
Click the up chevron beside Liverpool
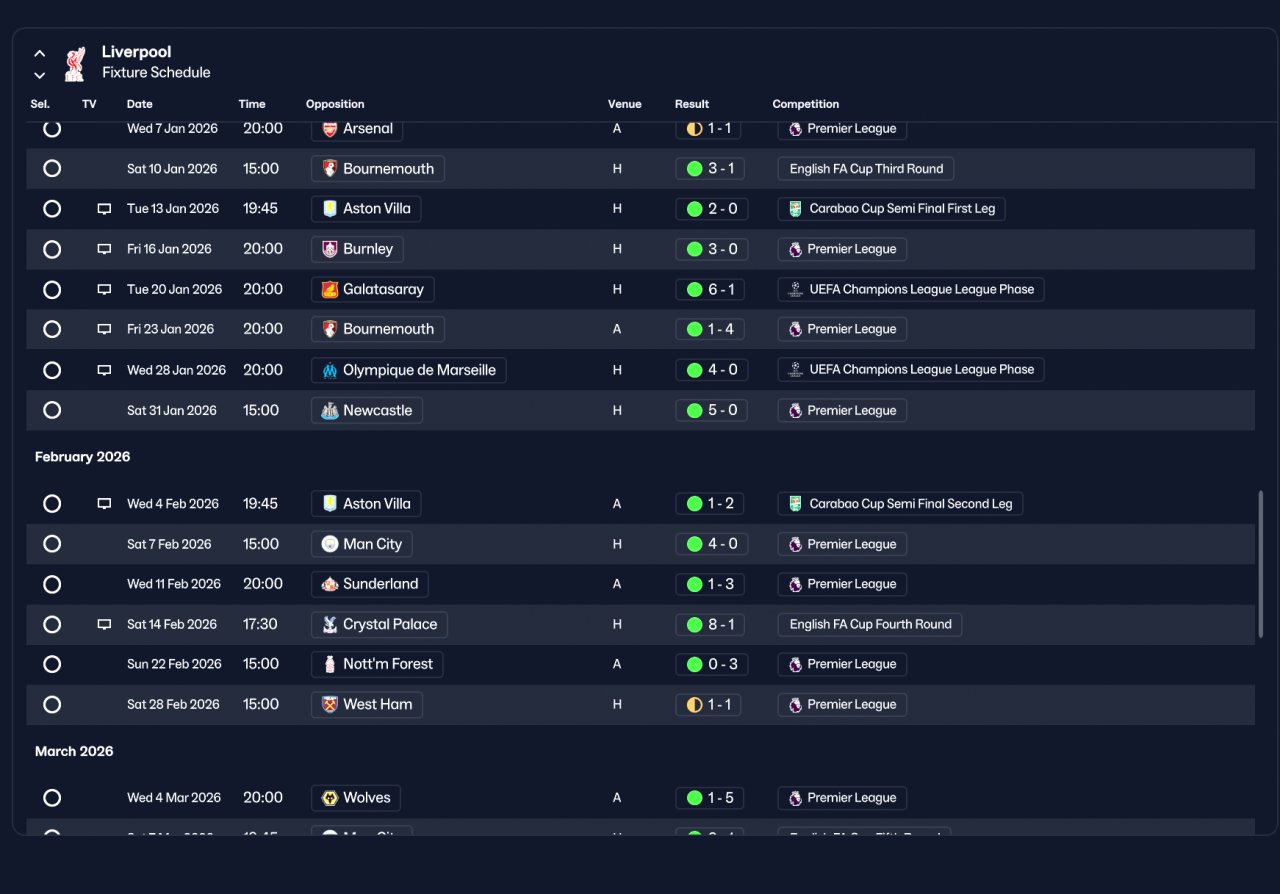[40, 53]
